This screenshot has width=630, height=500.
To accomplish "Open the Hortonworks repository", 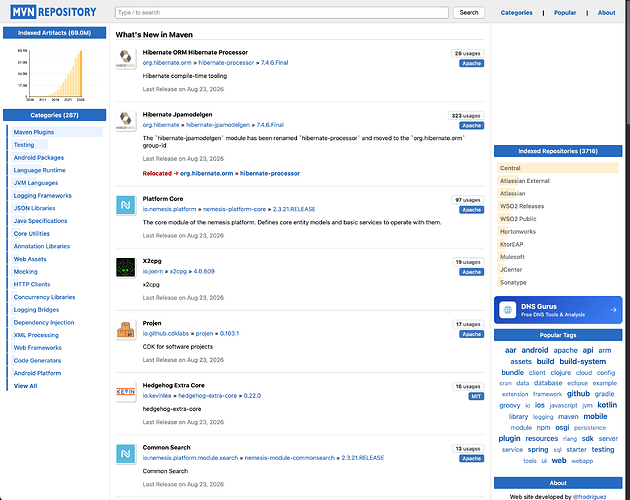I will click(x=518, y=232).
